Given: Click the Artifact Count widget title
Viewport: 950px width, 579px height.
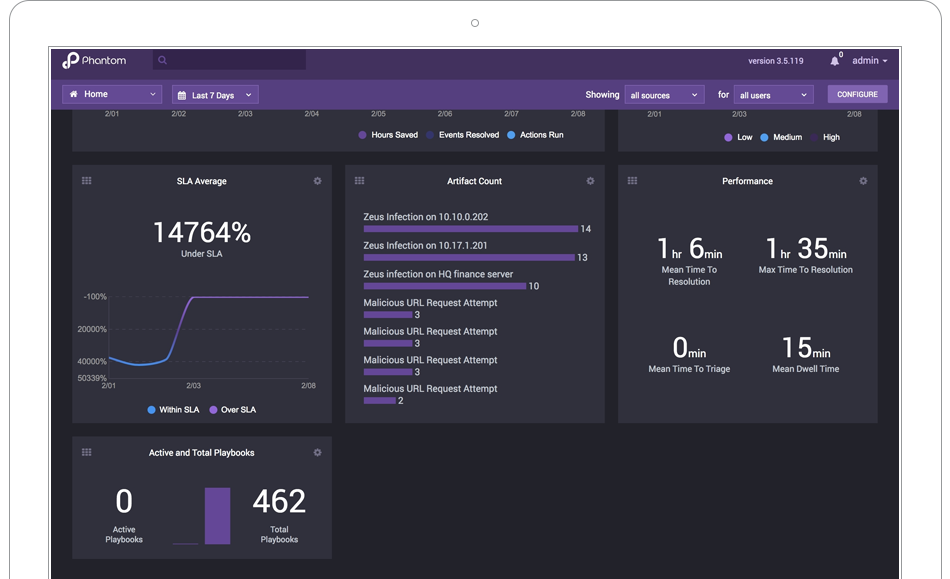Looking at the screenshot, I should (x=474, y=181).
